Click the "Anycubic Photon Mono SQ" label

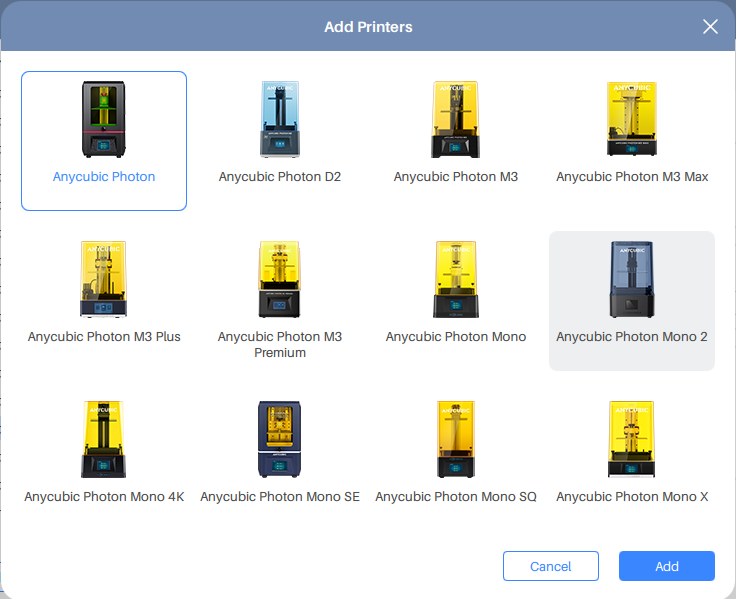(456, 497)
